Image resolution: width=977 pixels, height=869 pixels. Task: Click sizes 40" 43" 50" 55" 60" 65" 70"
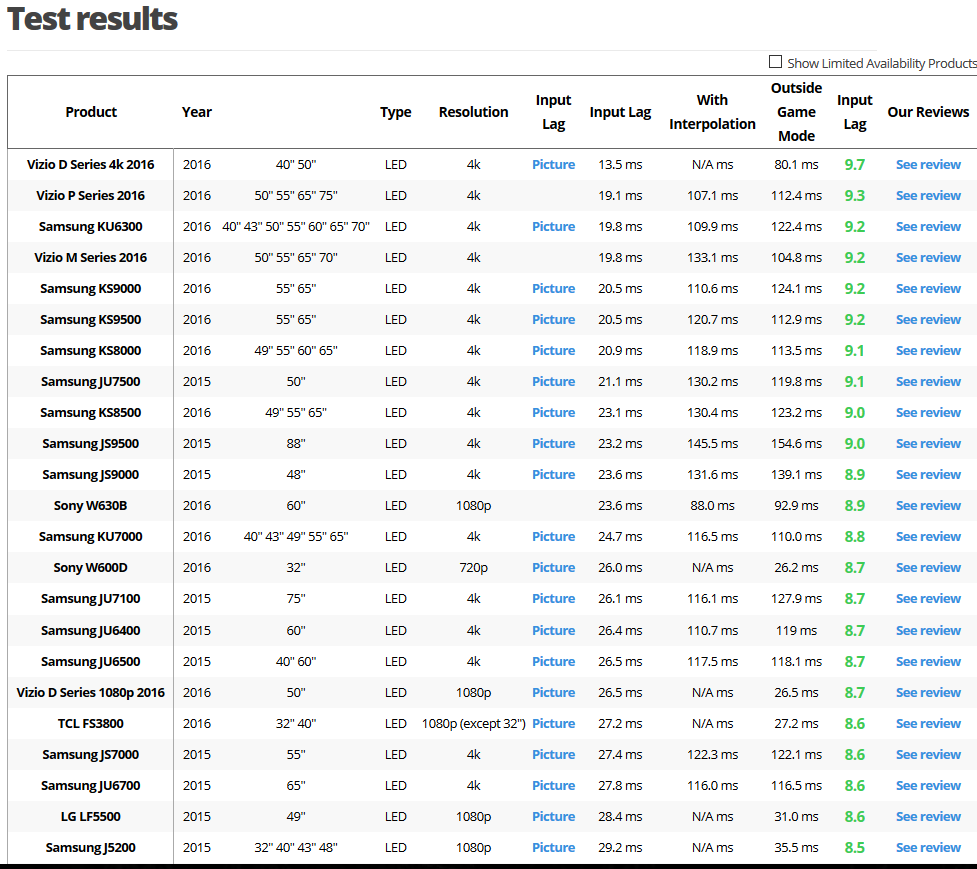click(x=296, y=227)
